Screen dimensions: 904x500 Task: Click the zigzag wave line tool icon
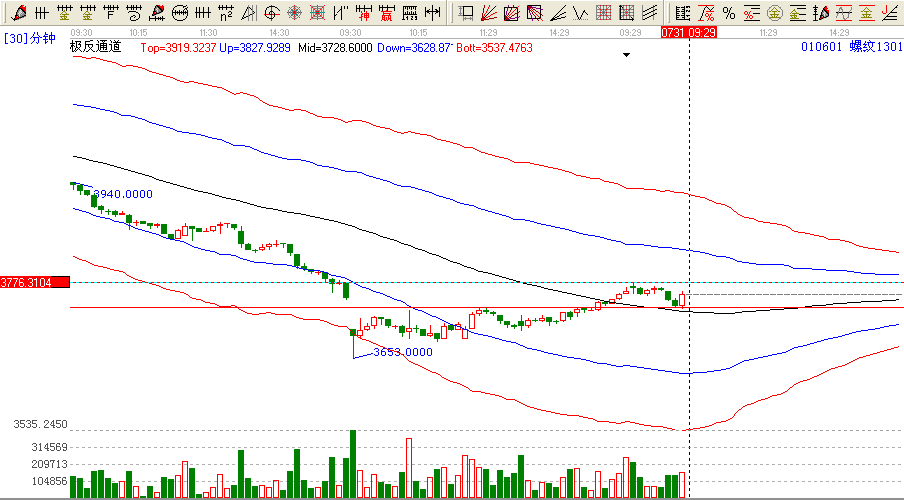click(x=581, y=13)
